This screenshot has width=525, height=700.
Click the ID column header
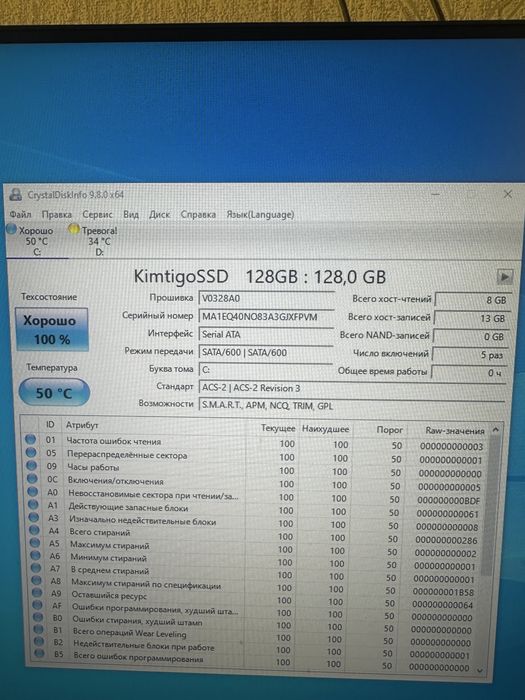(x=50, y=425)
